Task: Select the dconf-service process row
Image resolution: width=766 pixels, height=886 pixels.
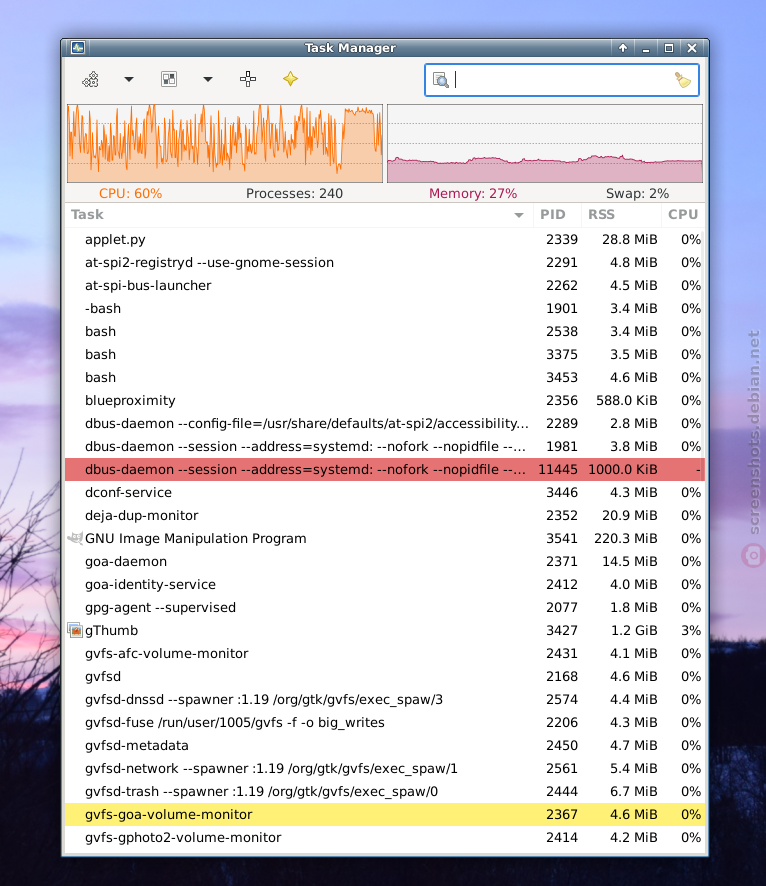Action: [x=385, y=493]
